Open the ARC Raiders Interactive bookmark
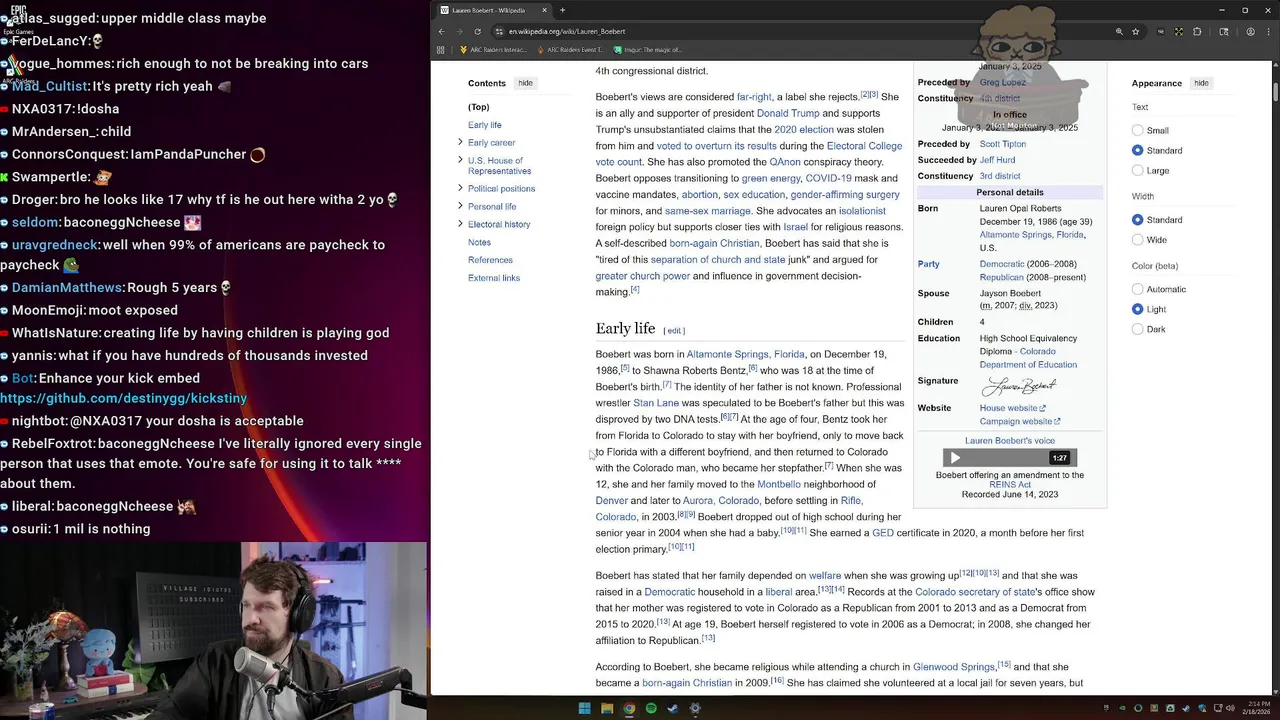This screenshot has width=1280, height=720. 493,49
